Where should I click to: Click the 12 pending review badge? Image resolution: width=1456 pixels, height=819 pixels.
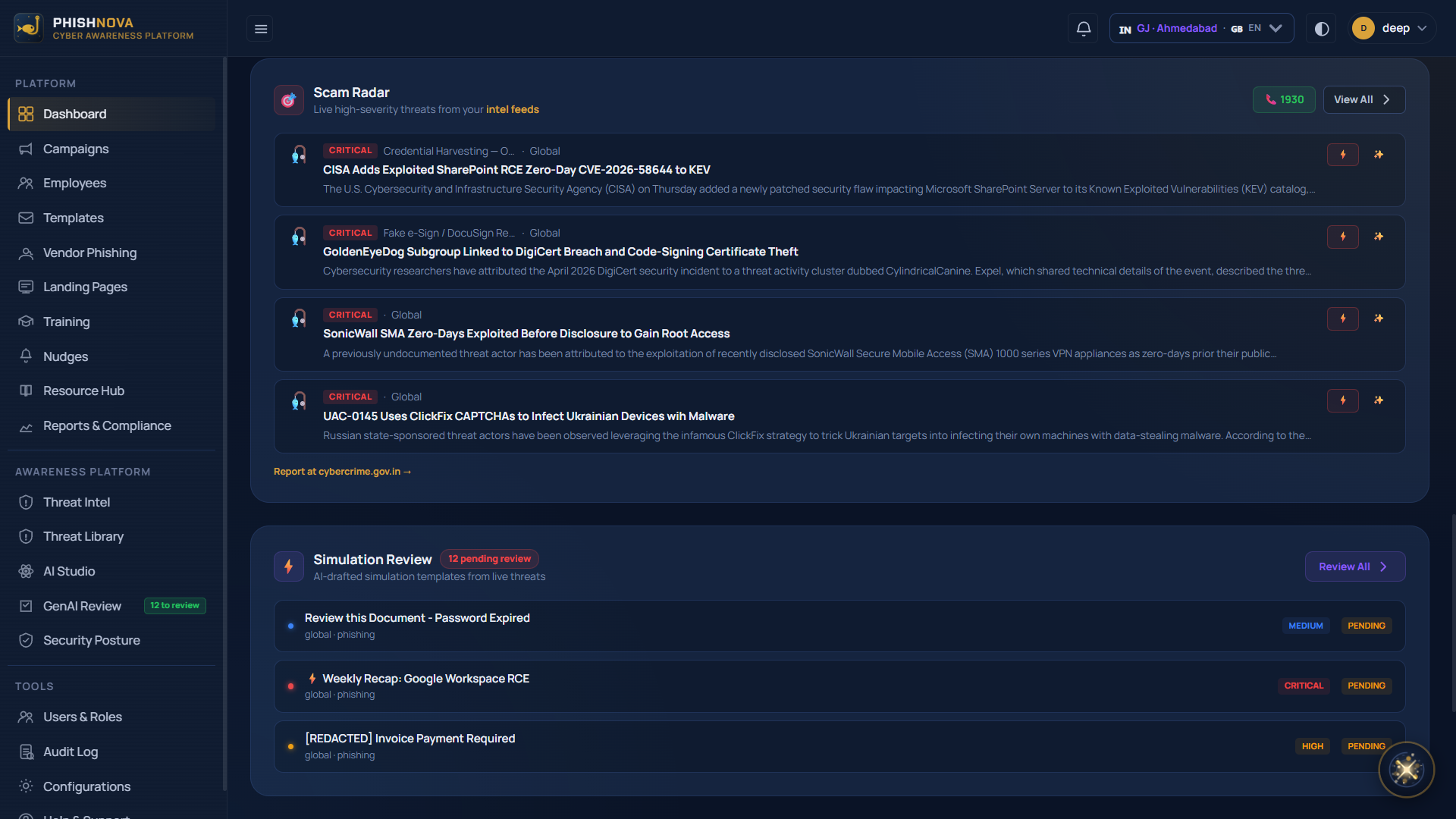tap(489, 559)
